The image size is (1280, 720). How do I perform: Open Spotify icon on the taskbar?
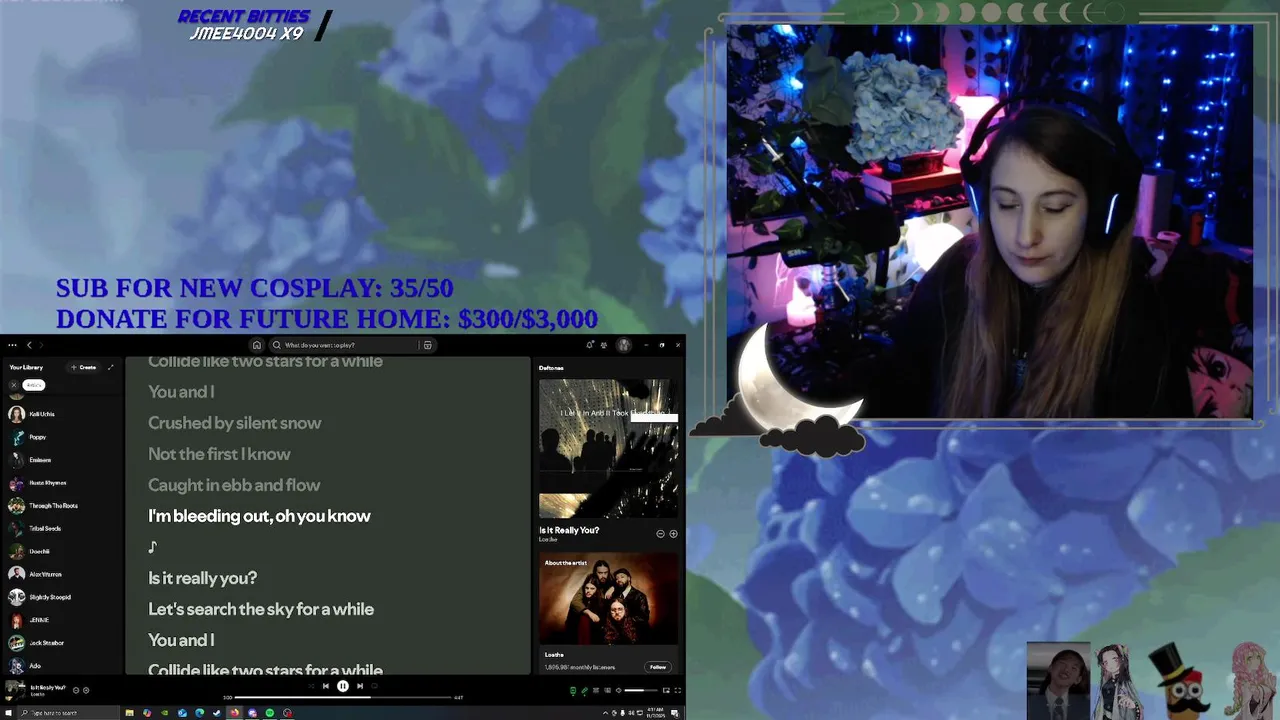270,713
